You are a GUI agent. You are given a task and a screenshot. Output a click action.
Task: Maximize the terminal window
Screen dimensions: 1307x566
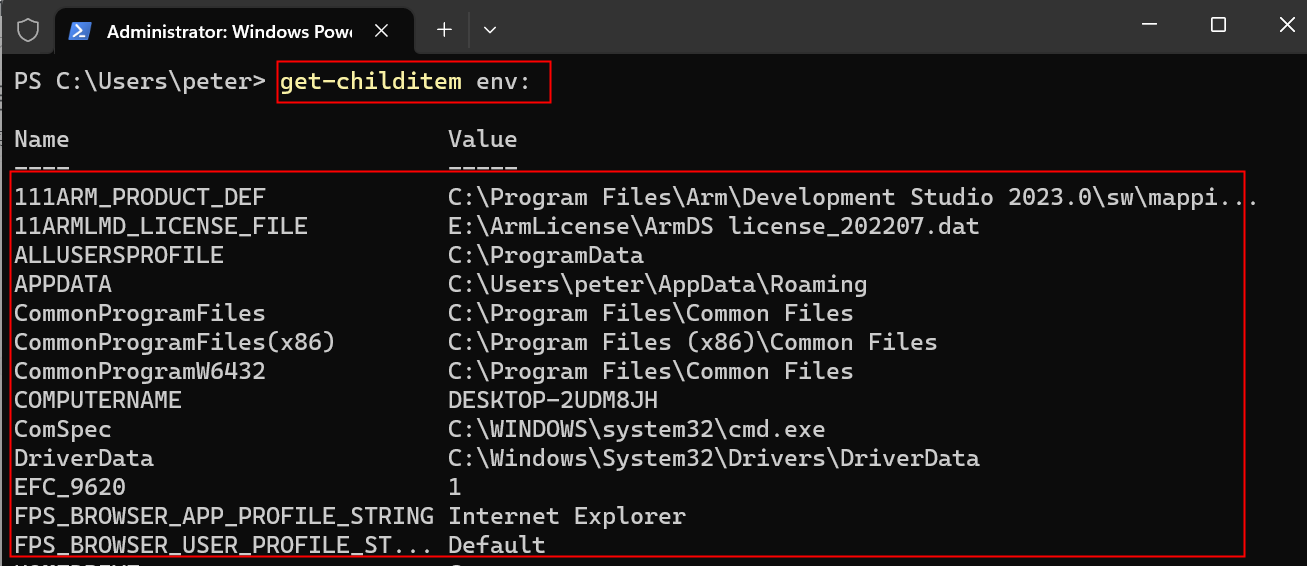pos(1218,26)
